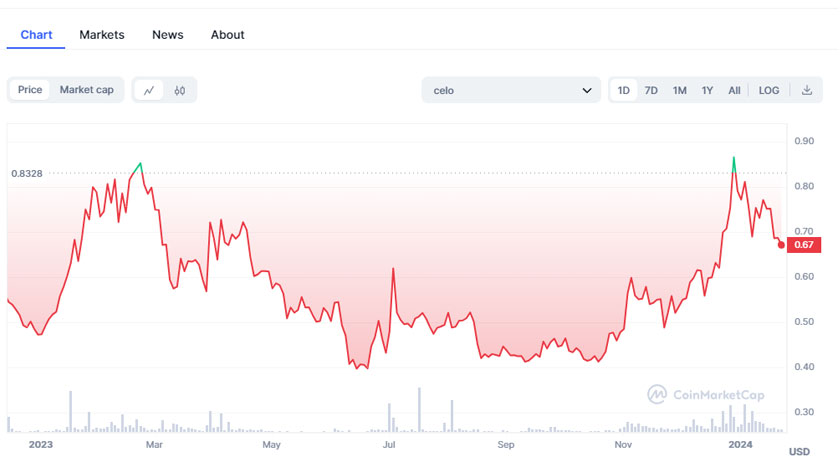Click the 0.80 y-axis value
The height and width of the screenshot is (465, 840).
(804, 186)
